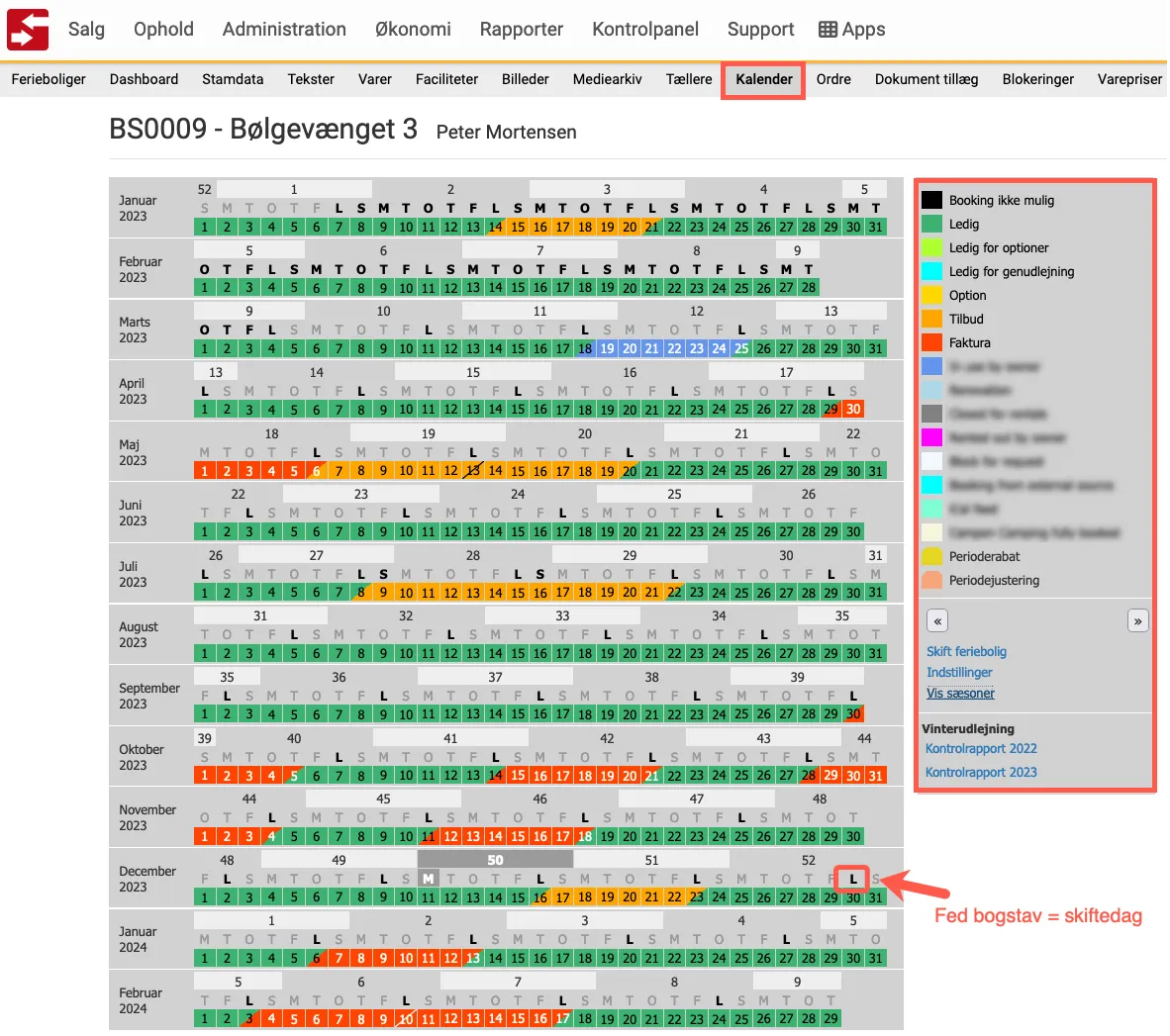Open the Apps grid menu
The width and height of the screenshot is (1170, 1036).
click(851, 30)
